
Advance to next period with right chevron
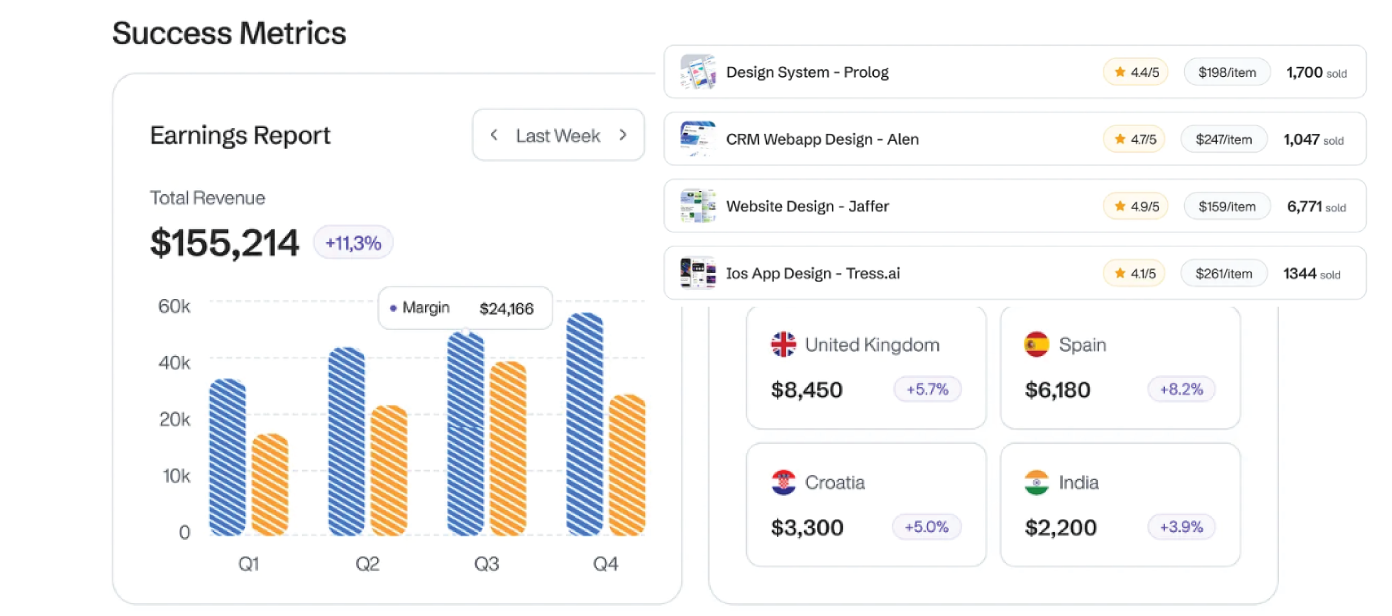pos(623,136)
